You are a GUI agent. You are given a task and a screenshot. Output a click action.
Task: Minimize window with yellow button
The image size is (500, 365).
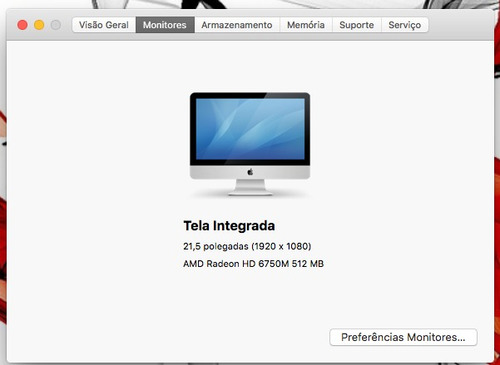[x=39, y=25]
